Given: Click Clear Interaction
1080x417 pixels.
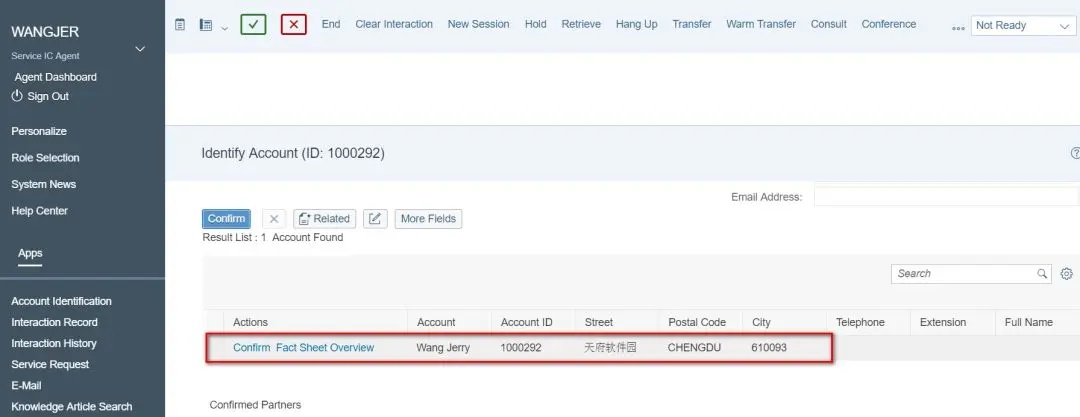Looking at the screenshot, I should coord(394,24).
